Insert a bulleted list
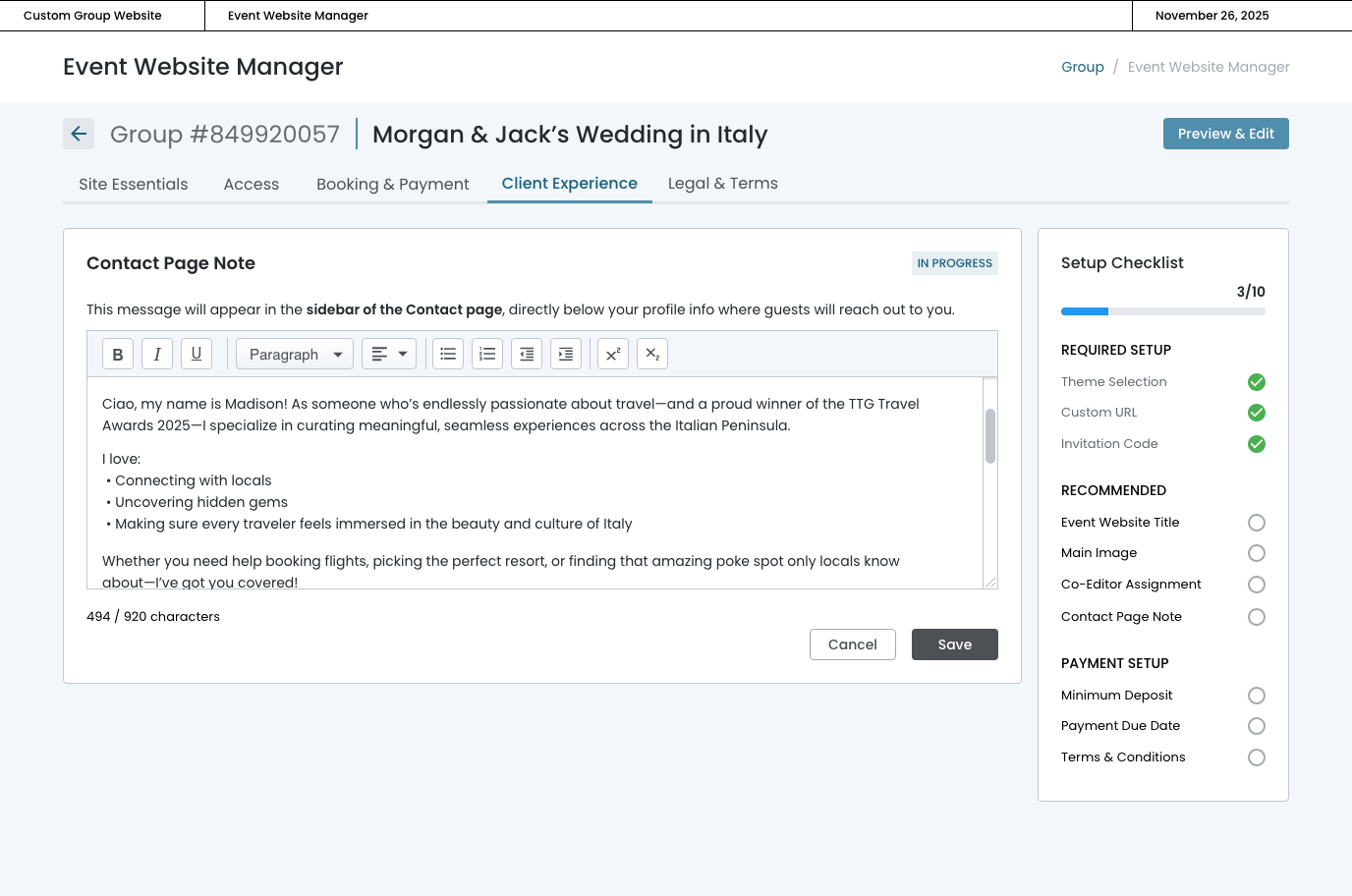 [x=448, y=354]
